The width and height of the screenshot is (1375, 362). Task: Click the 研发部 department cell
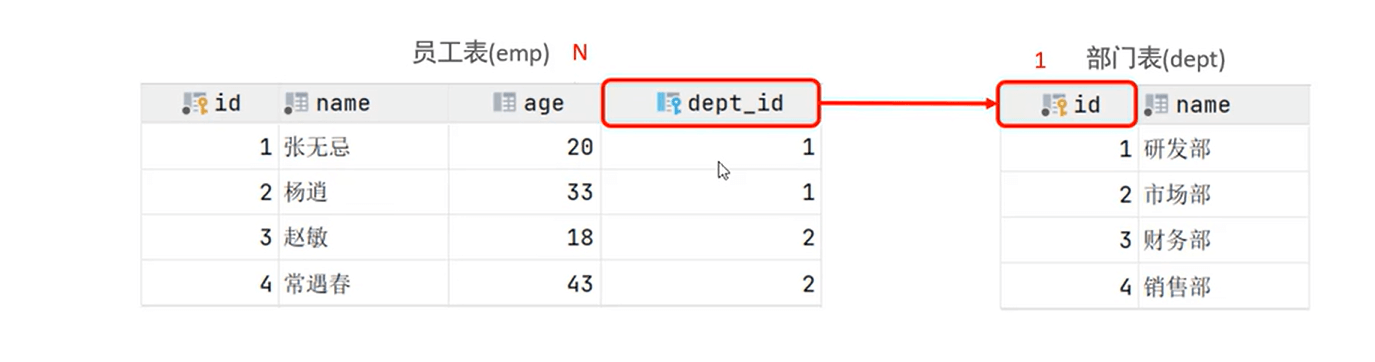pyautogui.click(x=1224, y=148)
